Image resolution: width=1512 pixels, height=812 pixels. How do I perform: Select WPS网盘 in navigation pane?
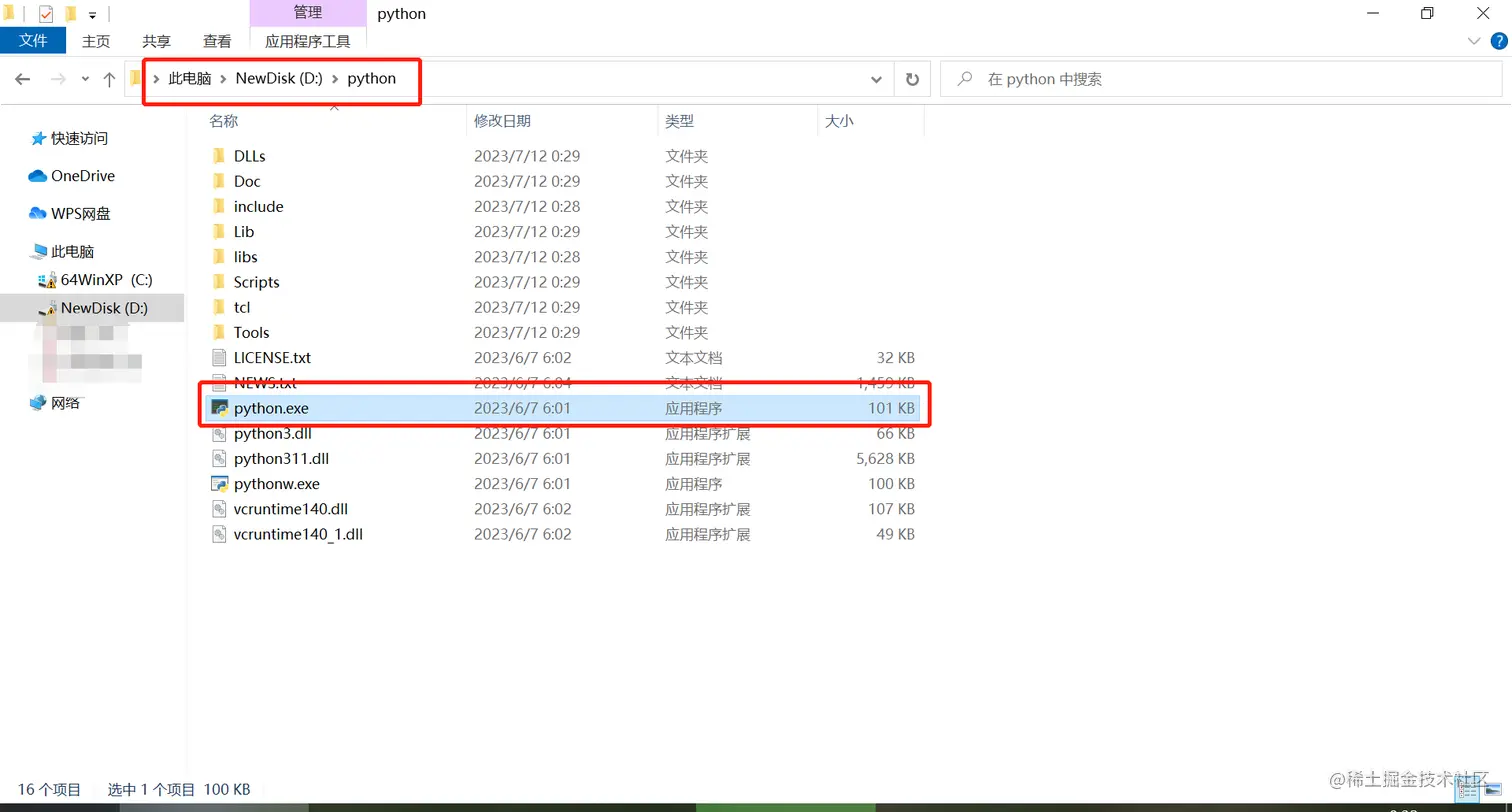(x=81, y=213)
